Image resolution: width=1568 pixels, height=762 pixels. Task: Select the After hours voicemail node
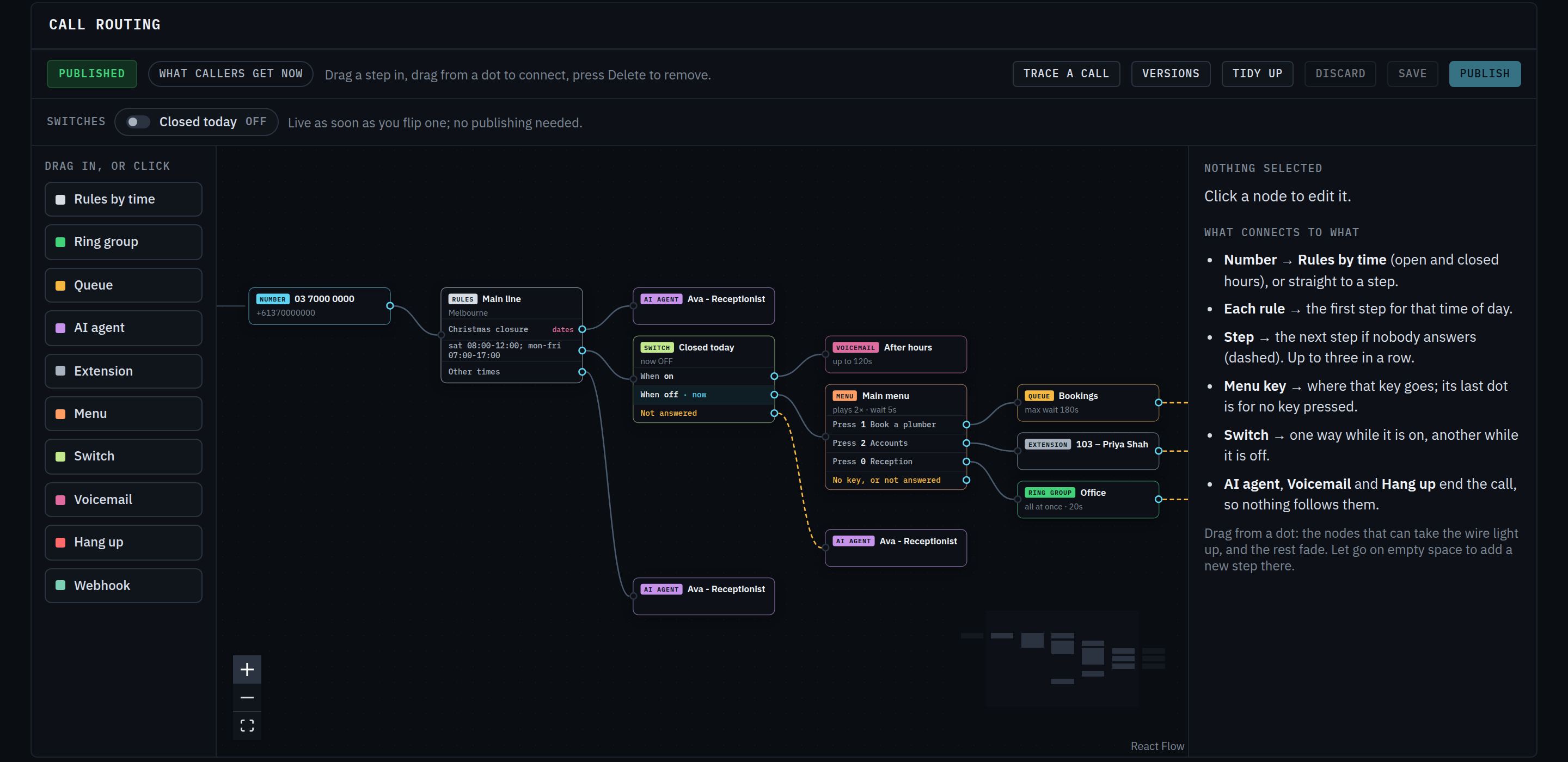pyautogui.click(x=896, y=354)
